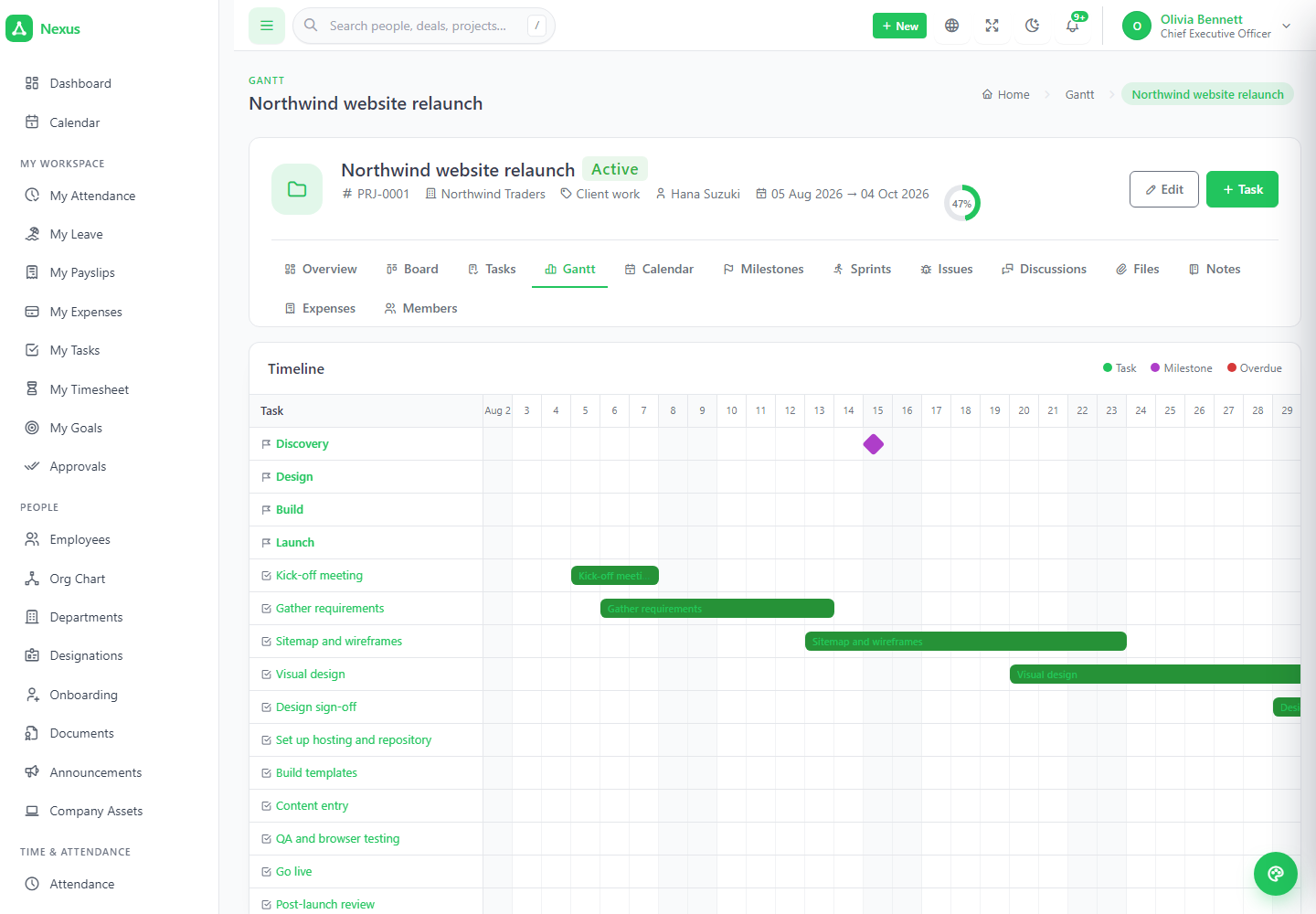This screenshot has height=914, width=1316.
Task: Click the Sitemap and wireframes gantt bar
Action: [966, 642]
